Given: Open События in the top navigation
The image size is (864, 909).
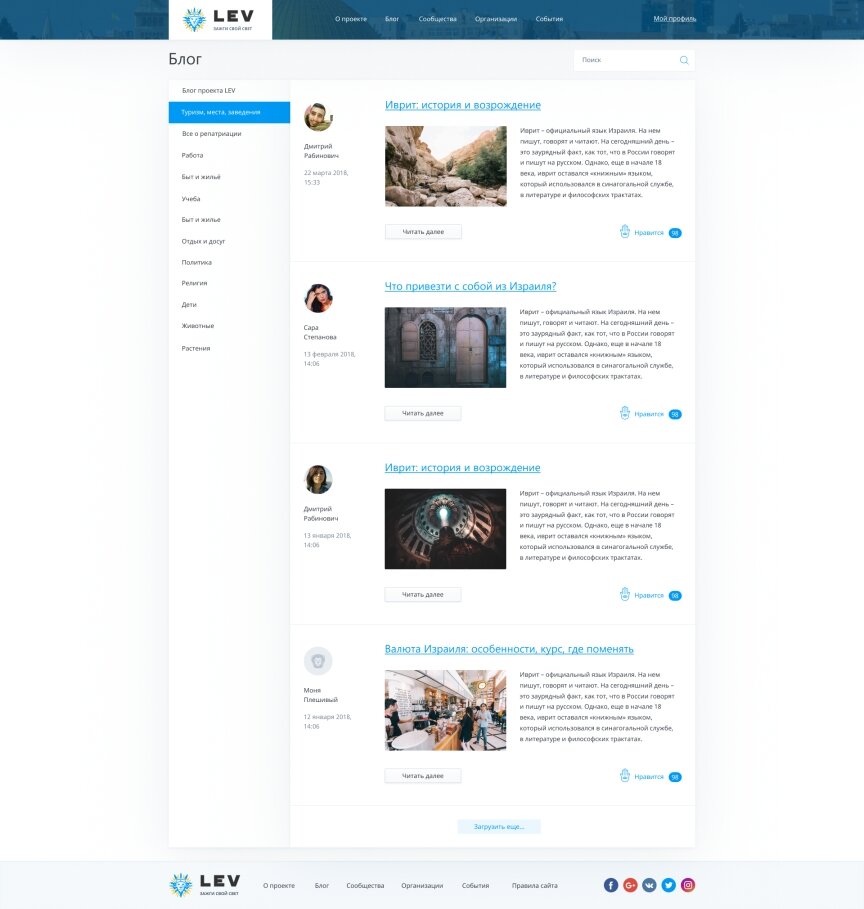Looking at the screenshot, I should click(549, 19).
